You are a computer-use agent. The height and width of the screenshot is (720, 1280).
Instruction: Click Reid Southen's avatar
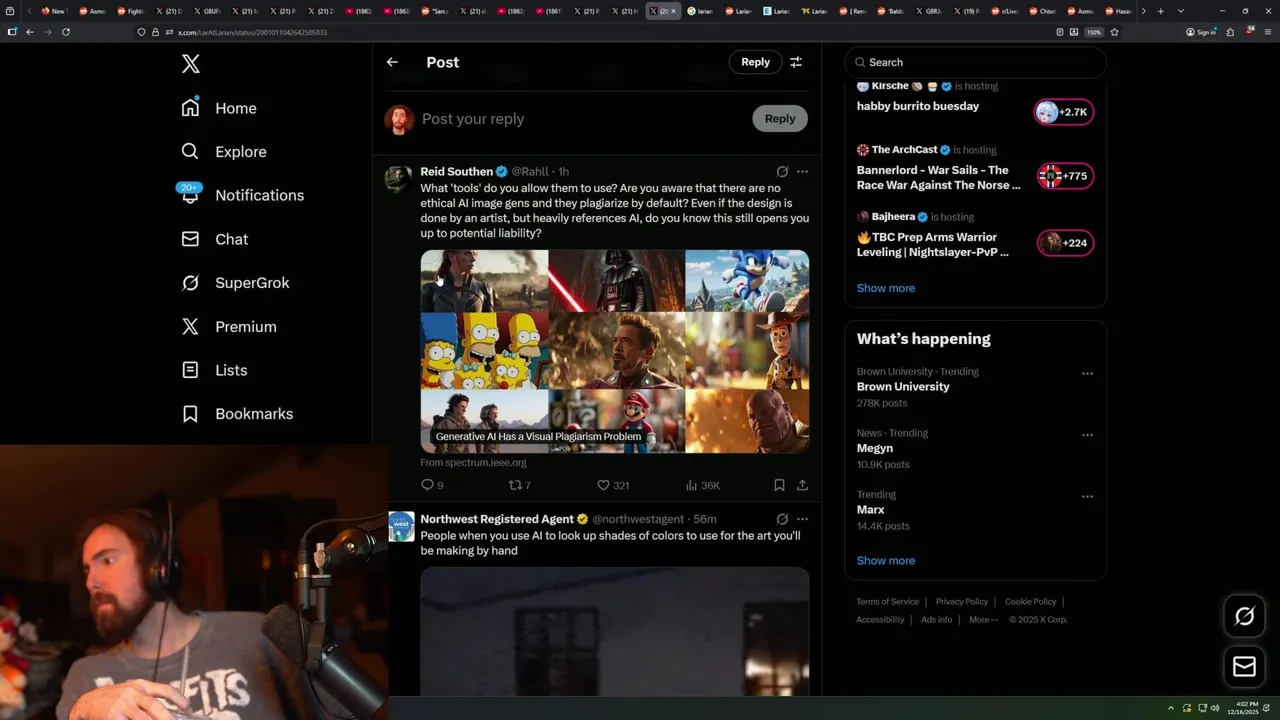398,179
